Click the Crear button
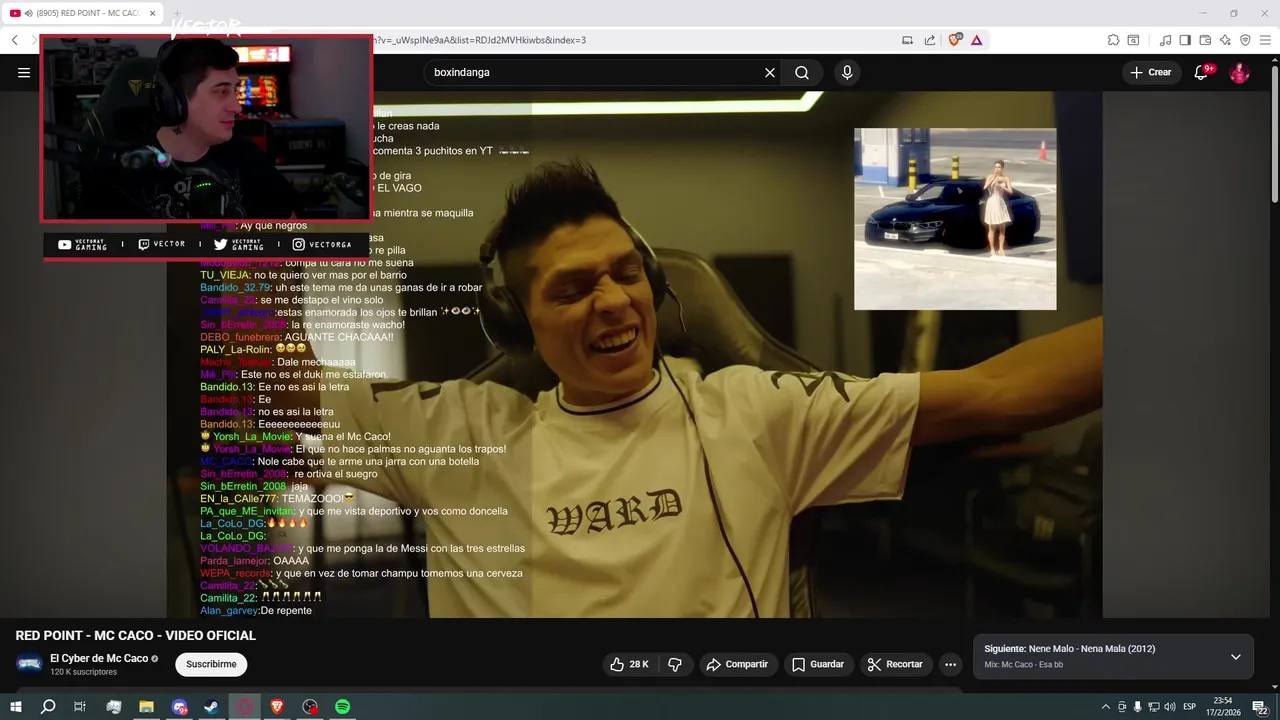Screen dimensions: 1280x720 (1150, 72)
